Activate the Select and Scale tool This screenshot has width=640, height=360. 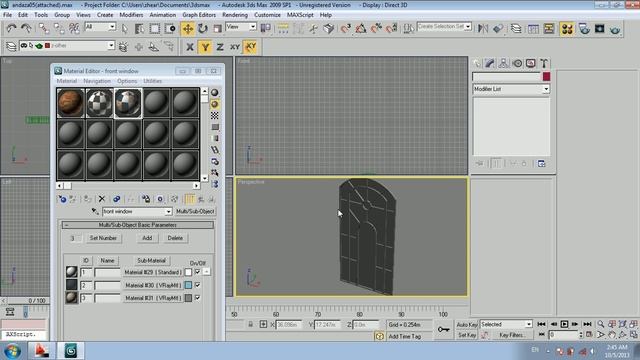[218, 28]
